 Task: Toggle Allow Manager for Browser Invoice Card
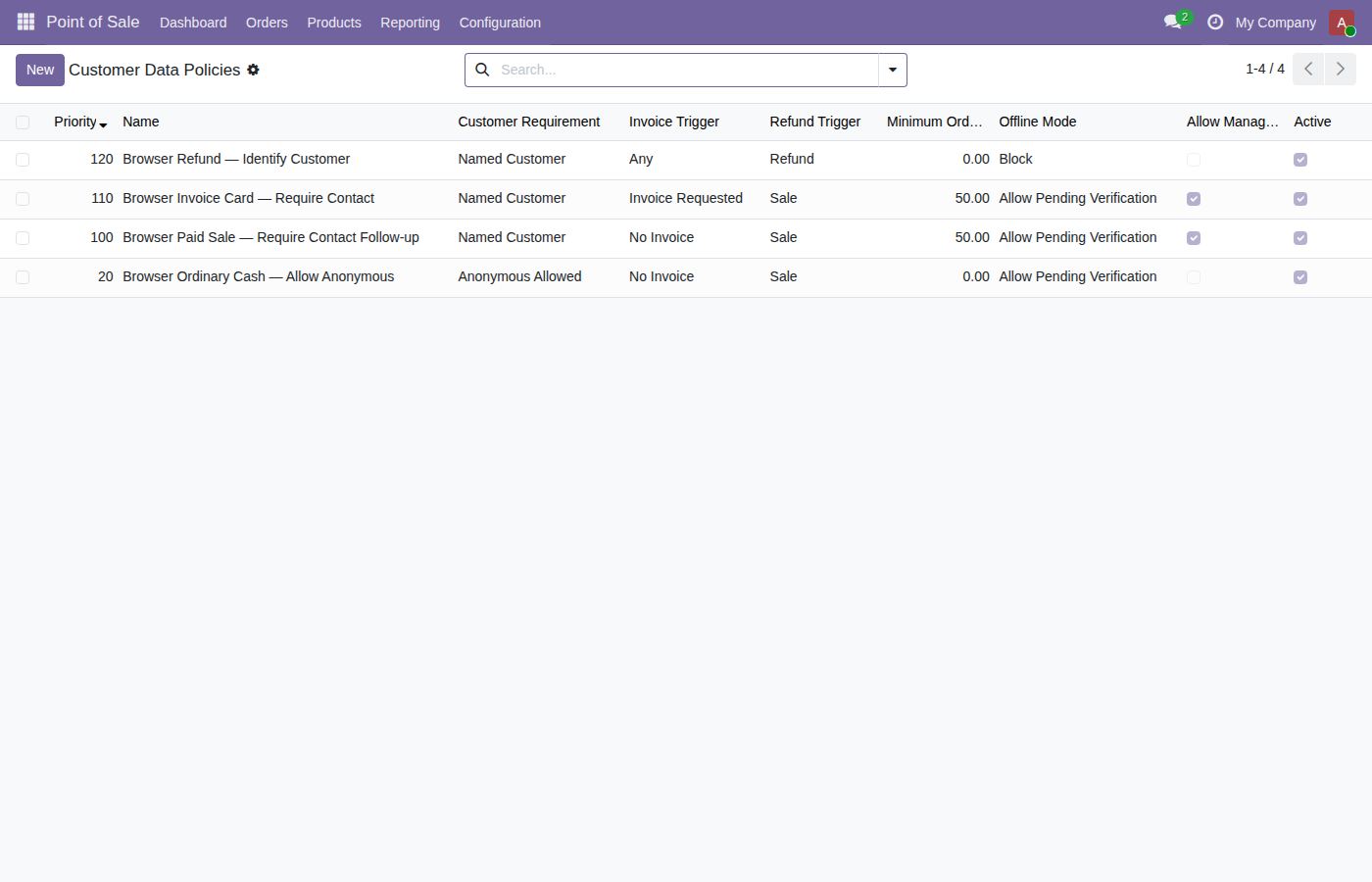tap(1194, 199)
